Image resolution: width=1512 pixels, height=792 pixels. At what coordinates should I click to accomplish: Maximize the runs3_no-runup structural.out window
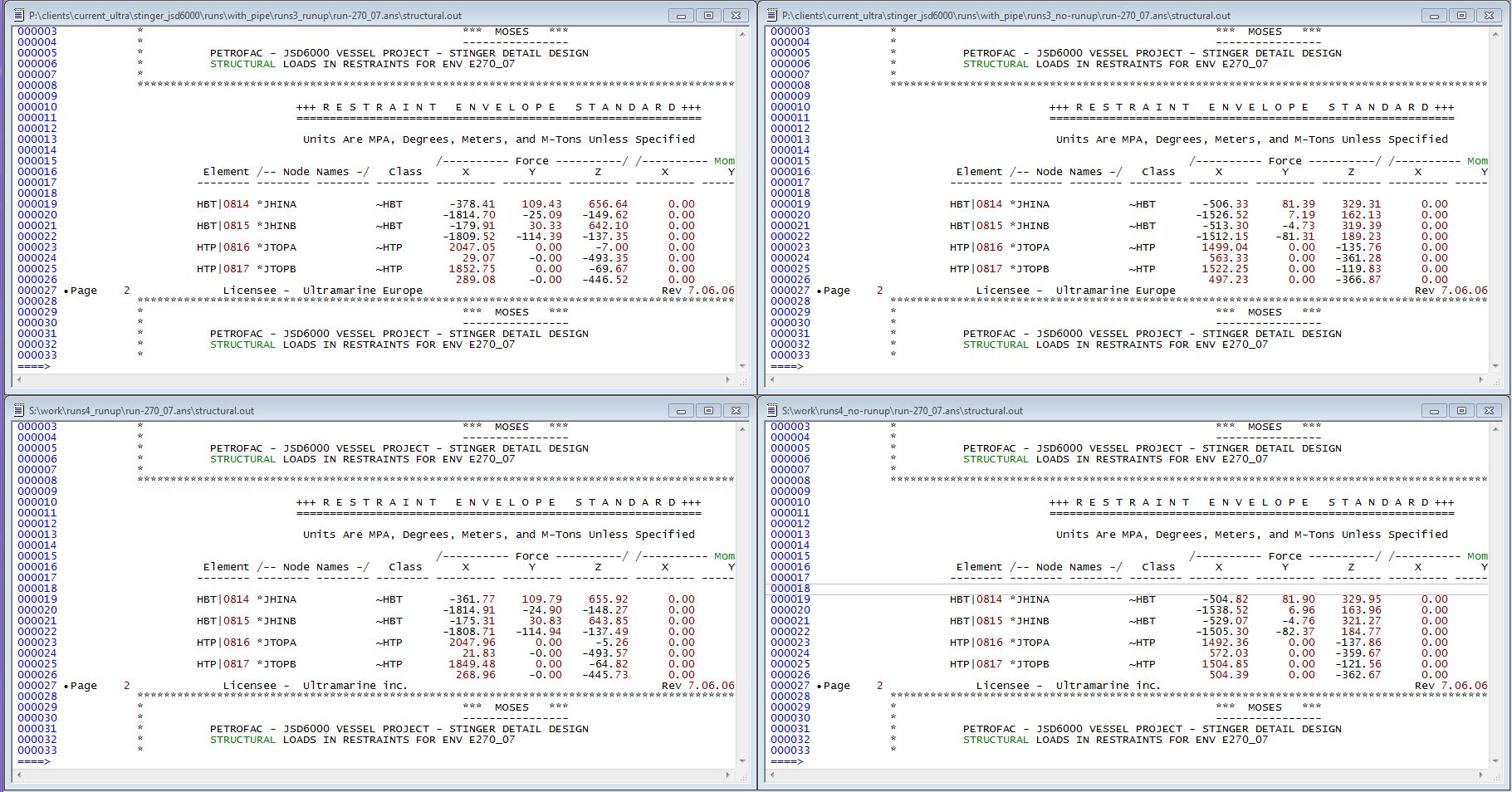point(1461,15)
